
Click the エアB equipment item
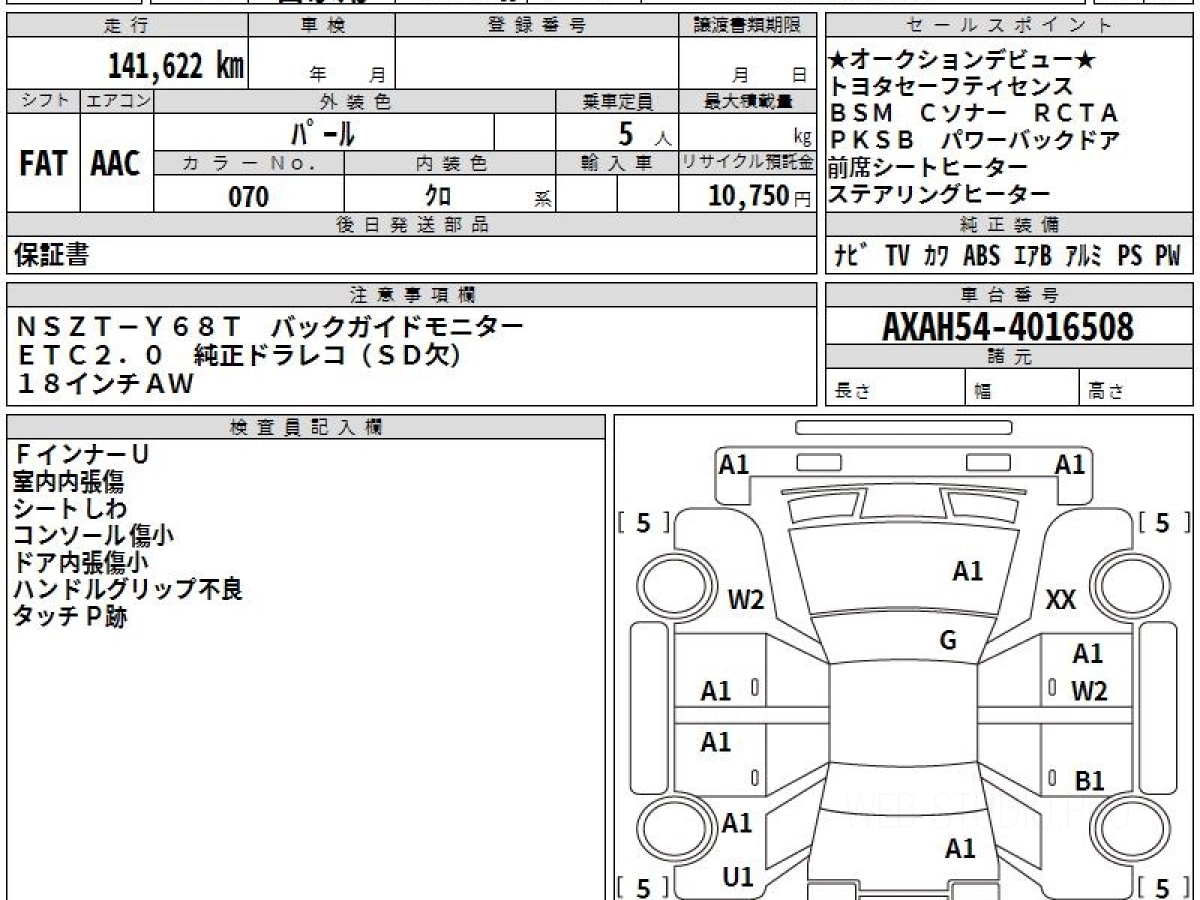coord(1033,256)
